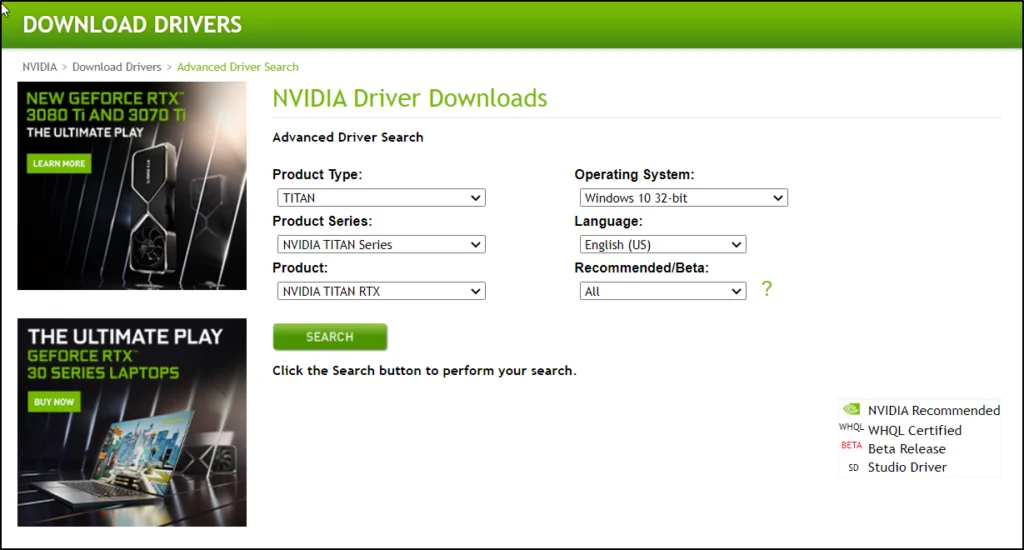Click the SD Studio Driver icon
This screenshot has width=1024, height=550.
[x=853, y=467]
